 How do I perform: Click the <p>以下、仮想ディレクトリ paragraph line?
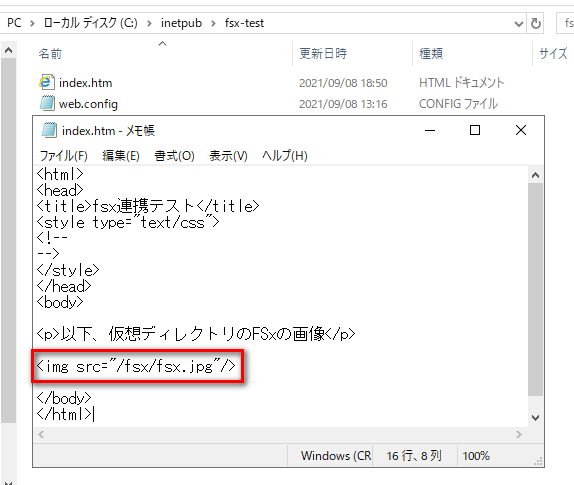pos(196,334)
